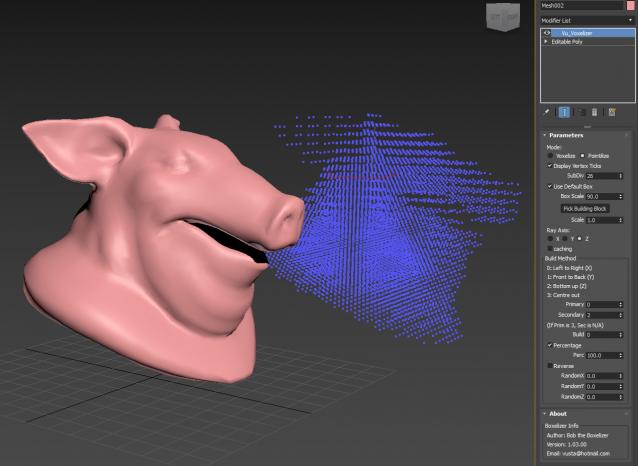Image resolution: width=638 pixels, height=466 pixels.
Task: Click the RandomY spinner arrows
Action: [x=621, y=386]
